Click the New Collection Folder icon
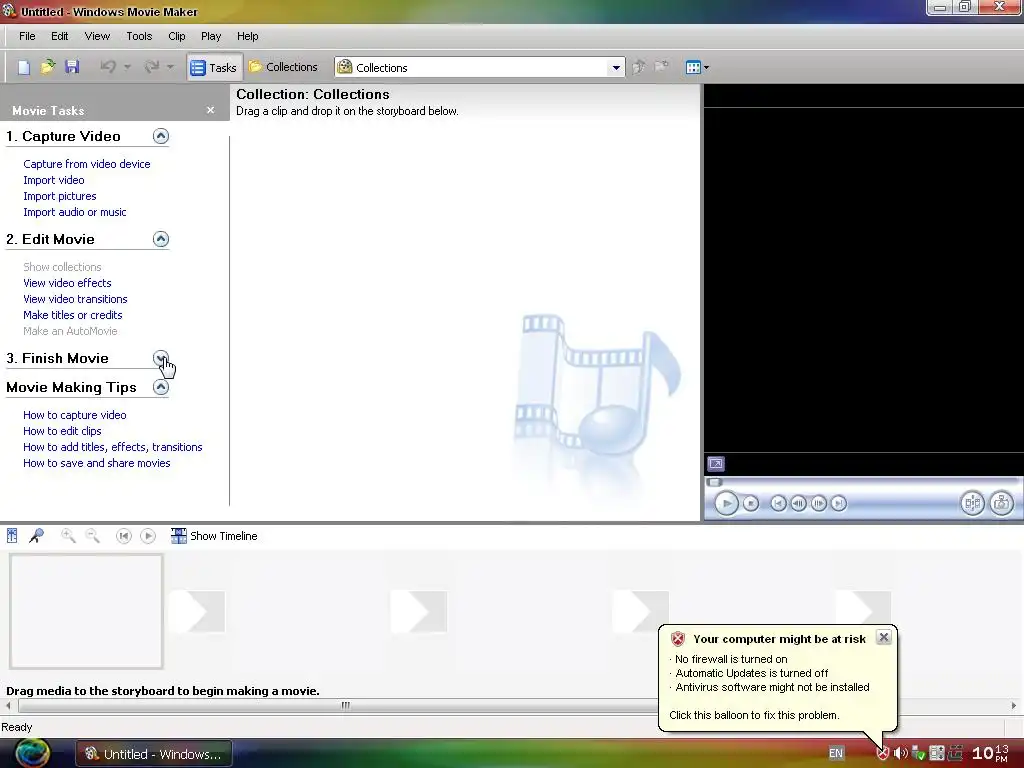Viewport: 1024px width, 768px height. (662, 67)
